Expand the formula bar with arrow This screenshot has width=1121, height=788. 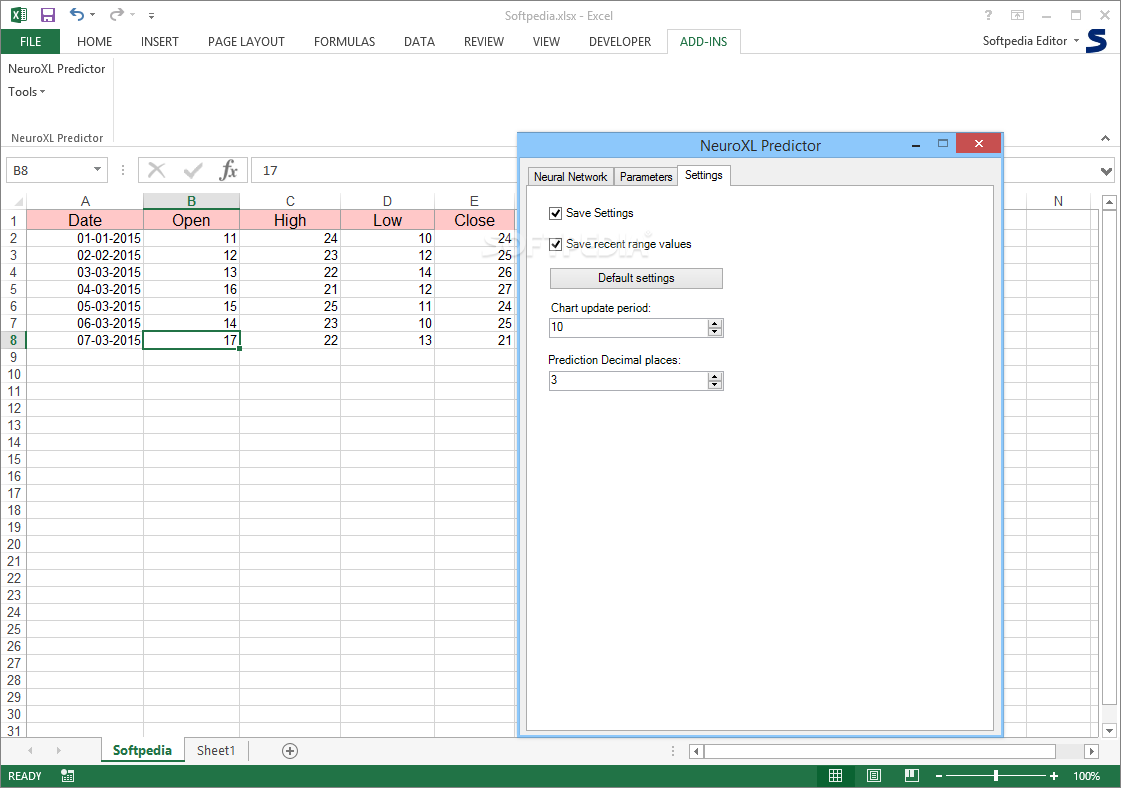(1106, 171)
